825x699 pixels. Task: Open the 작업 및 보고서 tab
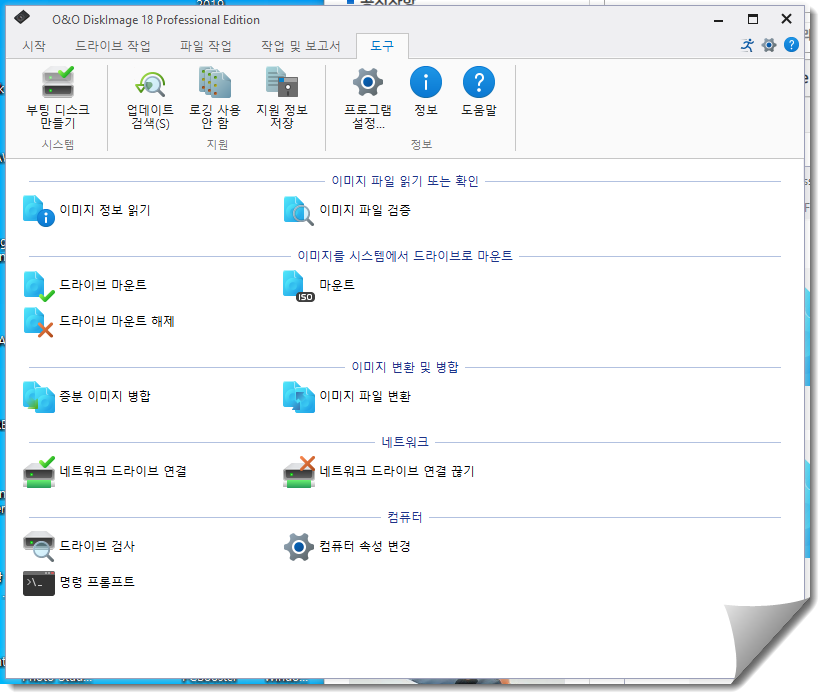coord(300,46)
